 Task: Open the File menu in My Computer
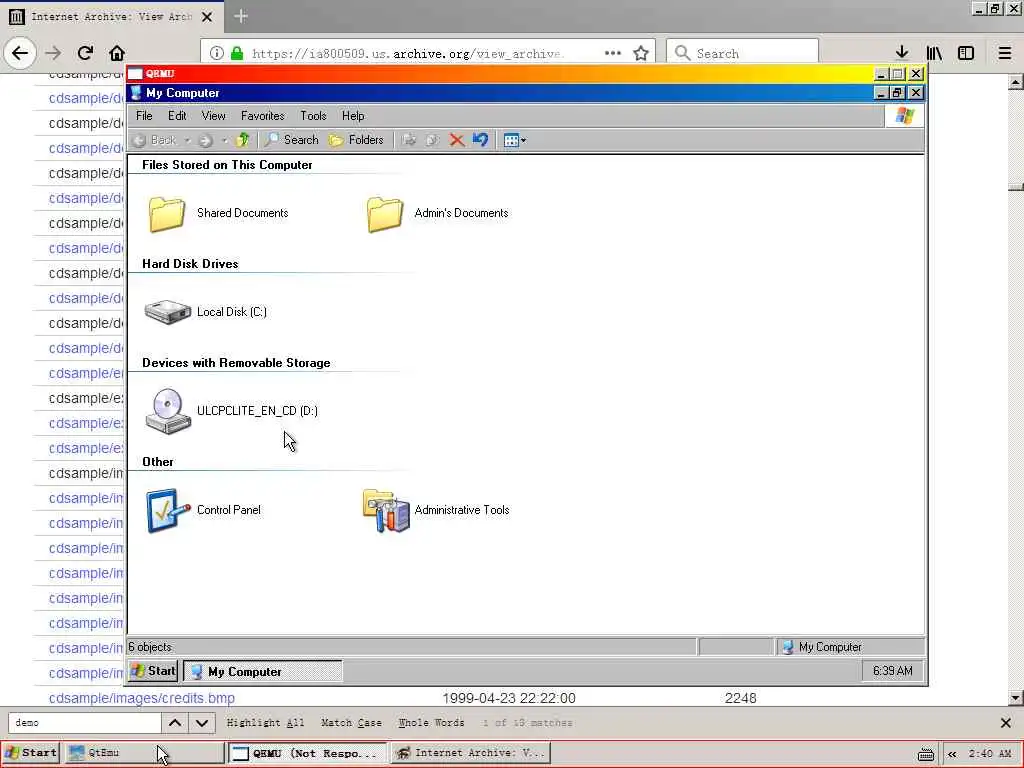[144, 116]
